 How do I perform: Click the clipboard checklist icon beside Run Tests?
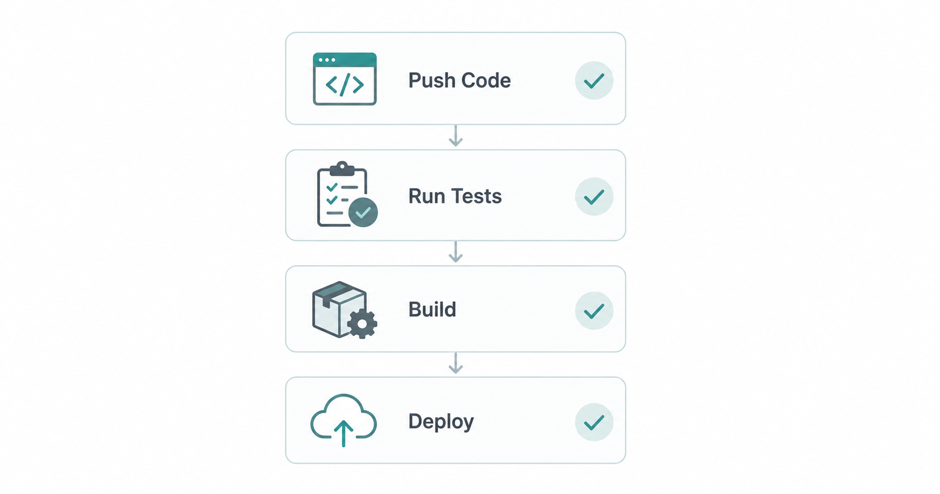(347, 194)
